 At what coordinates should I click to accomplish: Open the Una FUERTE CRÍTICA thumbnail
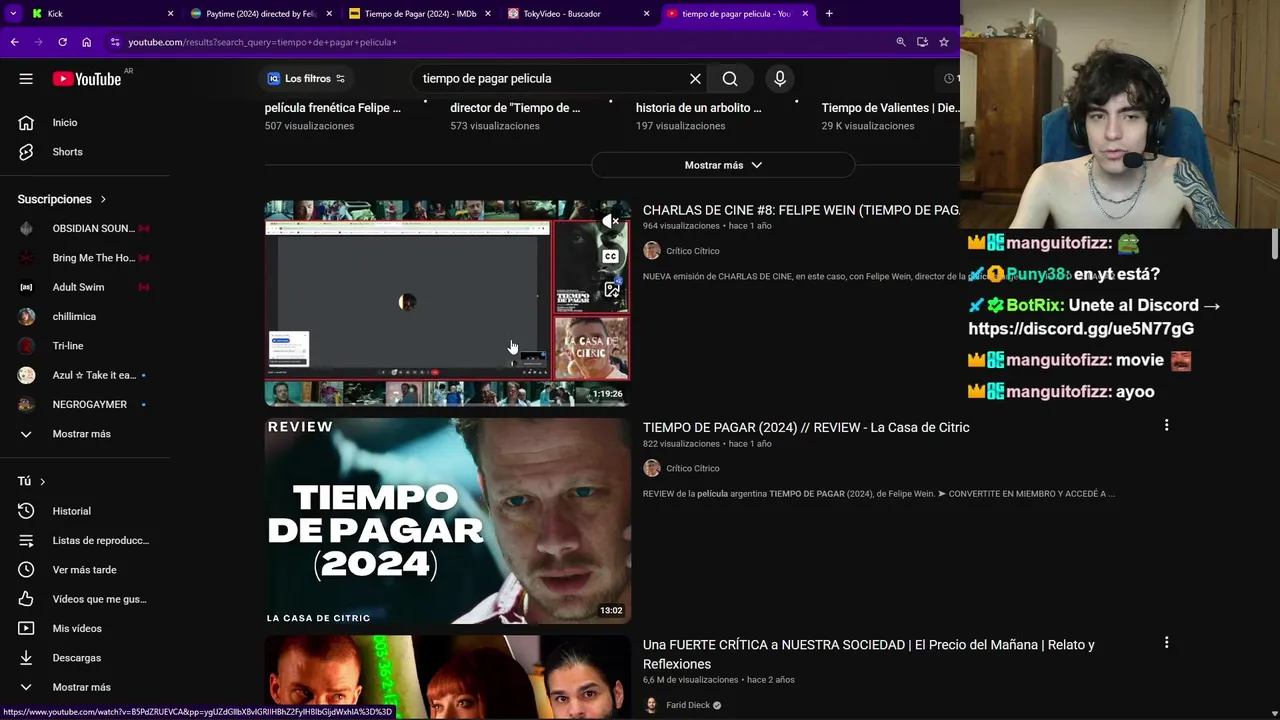coord(447,678)
